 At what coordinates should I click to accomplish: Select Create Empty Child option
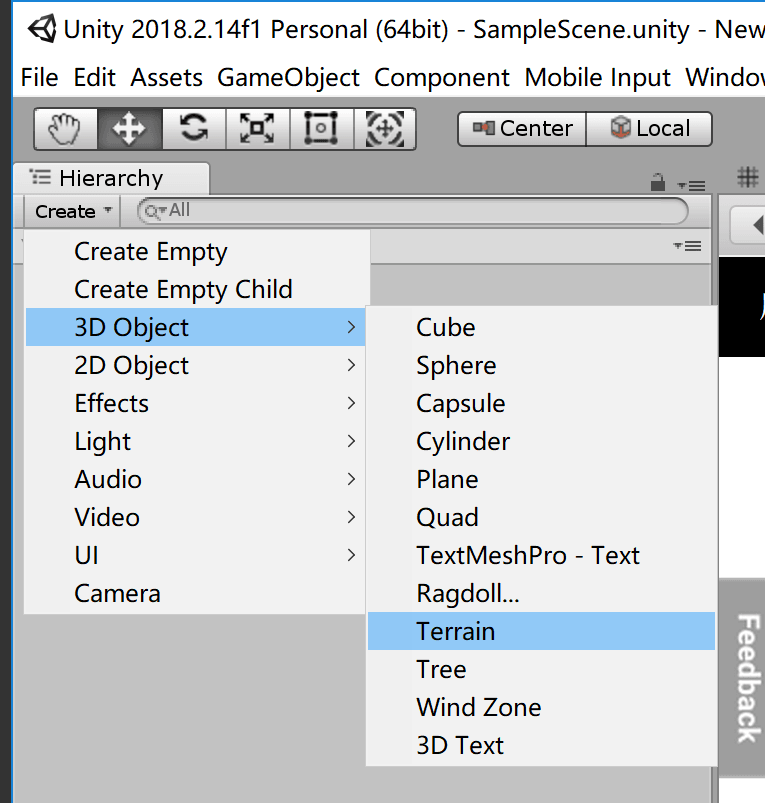(183, 289)
